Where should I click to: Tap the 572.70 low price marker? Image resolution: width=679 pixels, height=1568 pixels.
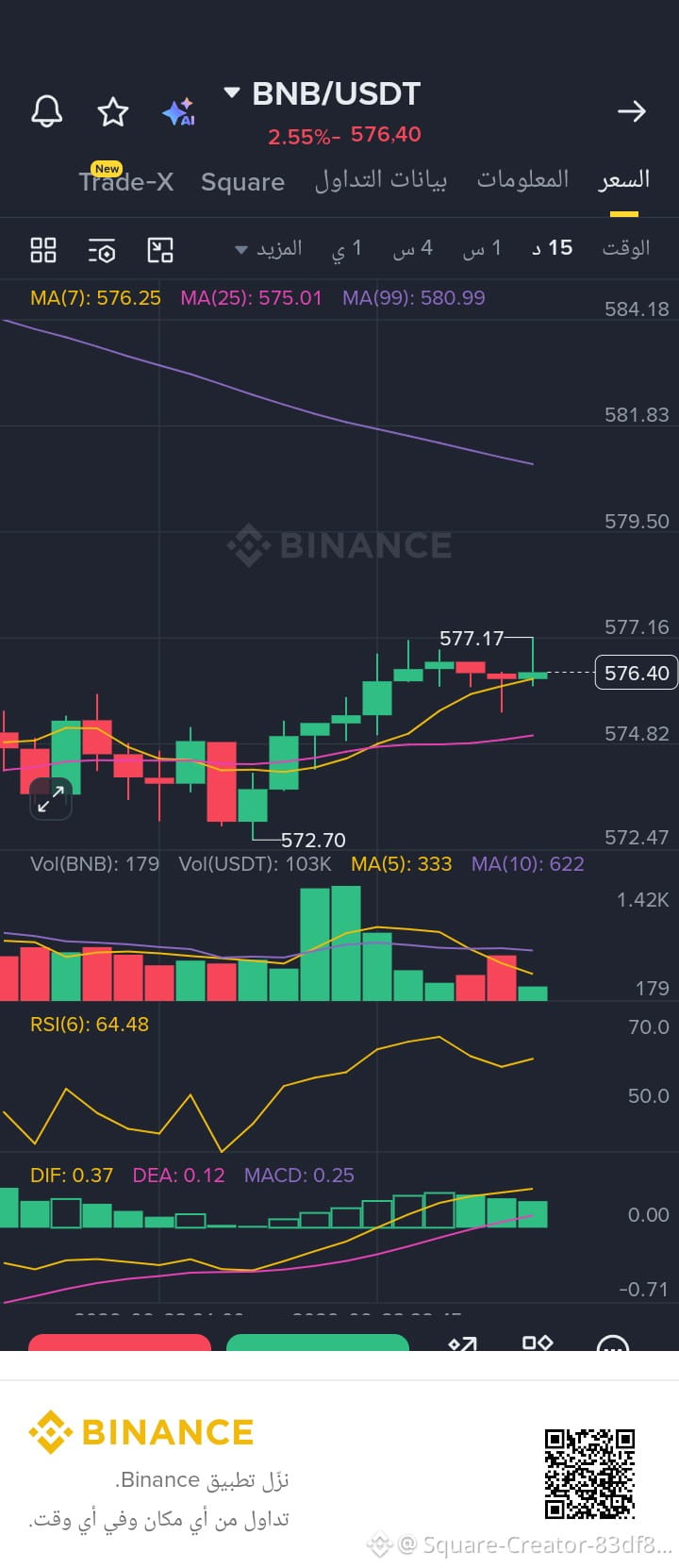313,840
